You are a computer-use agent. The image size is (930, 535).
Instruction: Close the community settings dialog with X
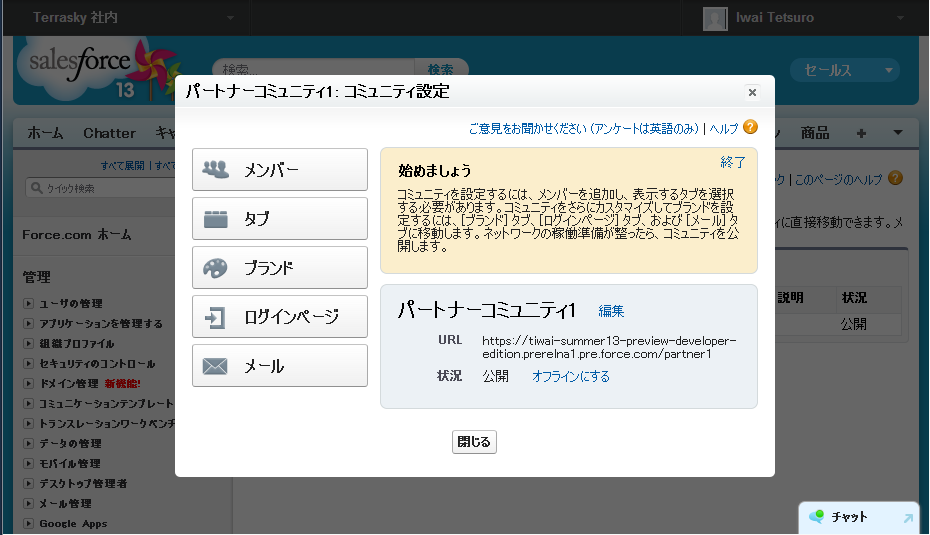[x=752, y=93]
